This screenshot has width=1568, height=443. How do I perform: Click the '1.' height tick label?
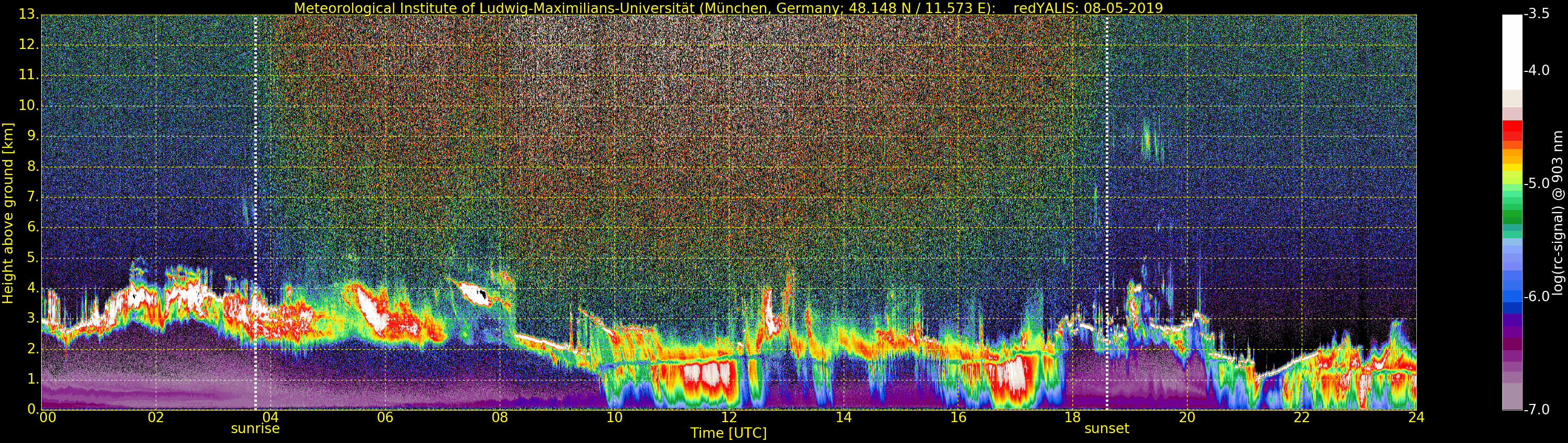click(x=33, y=379)
